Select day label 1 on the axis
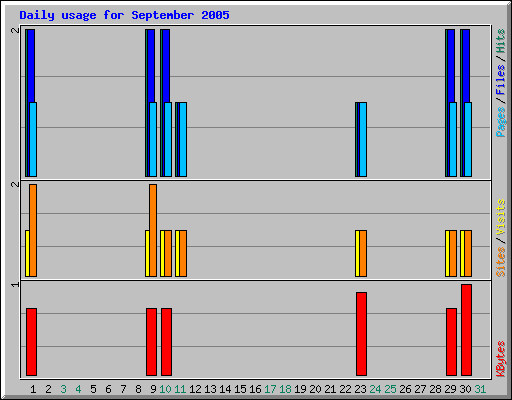Screen dimensions: 512x400 pos(33,389)
